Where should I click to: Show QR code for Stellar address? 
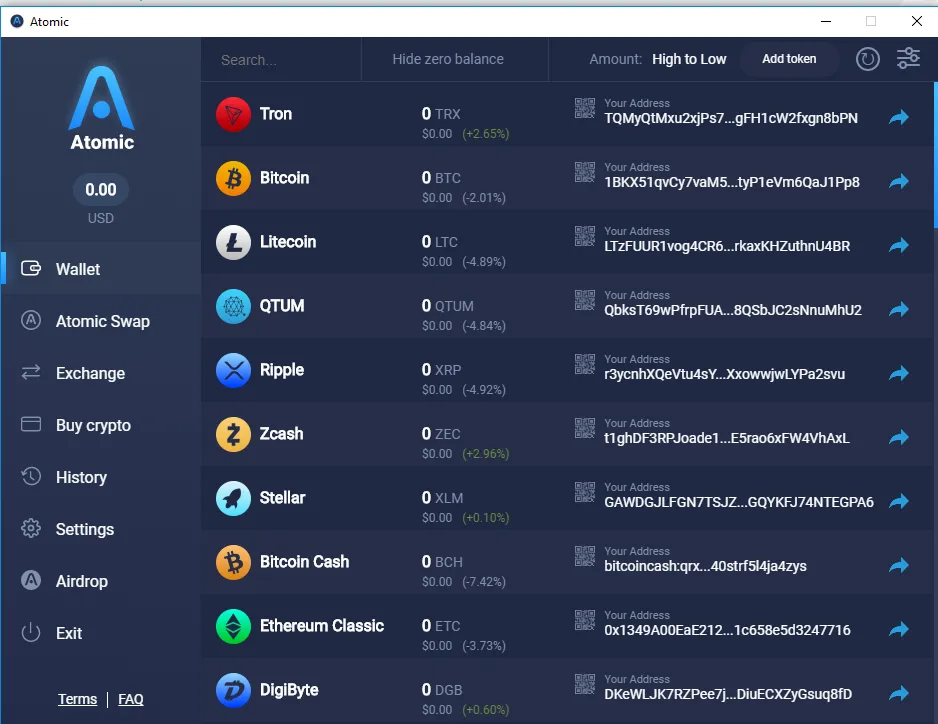pyautogui.click(x=585, y=492)
